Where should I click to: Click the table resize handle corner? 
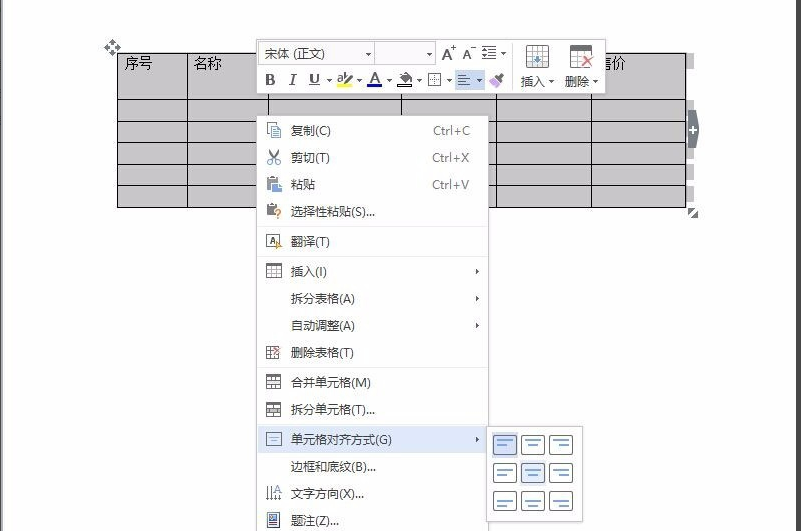click(x=693, y=213)
